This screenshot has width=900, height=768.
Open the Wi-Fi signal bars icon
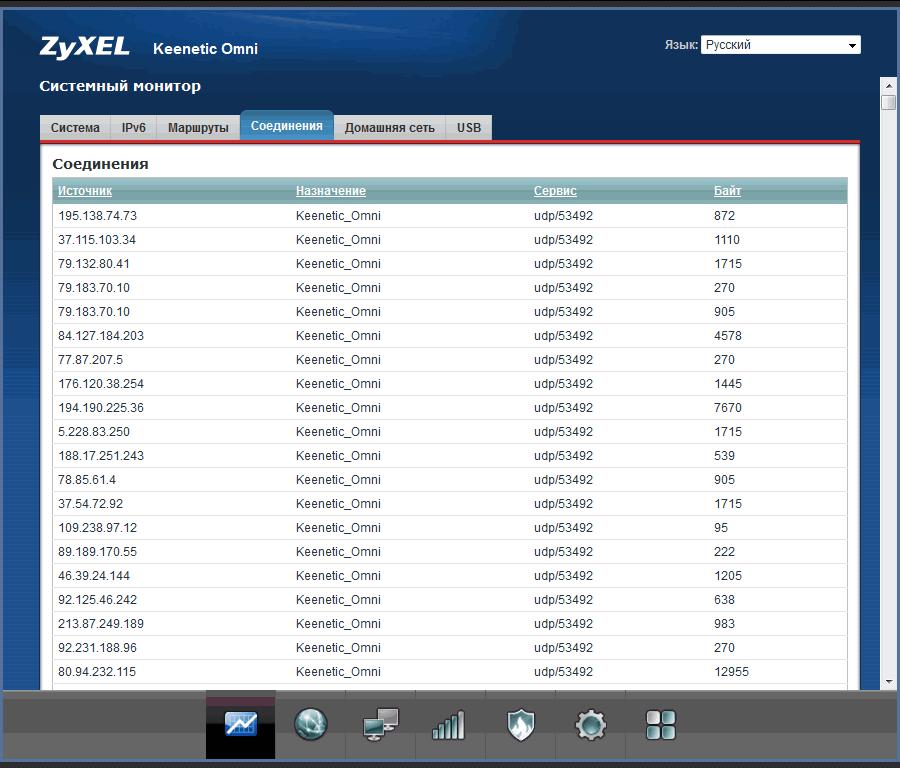pos(449,725)
